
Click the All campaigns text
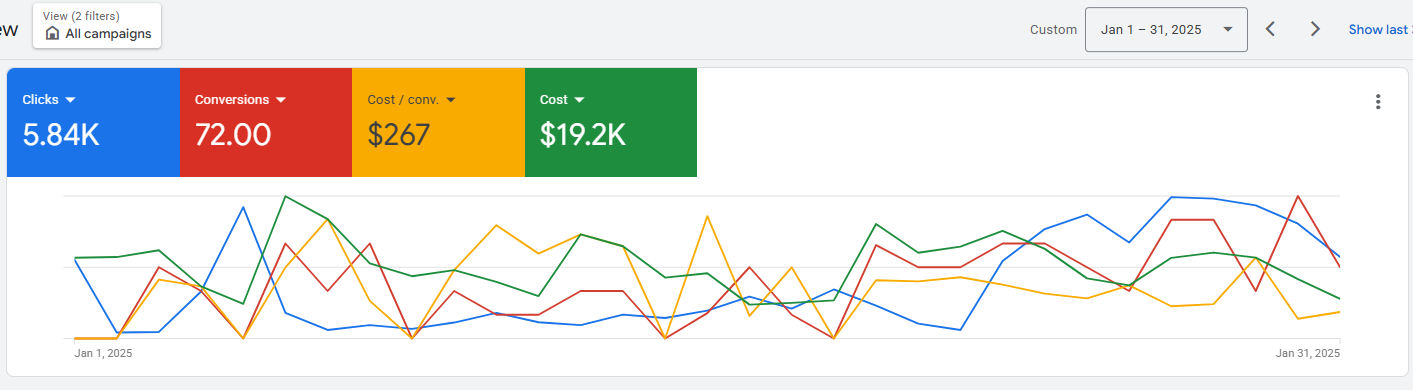[x=108, y=34]
